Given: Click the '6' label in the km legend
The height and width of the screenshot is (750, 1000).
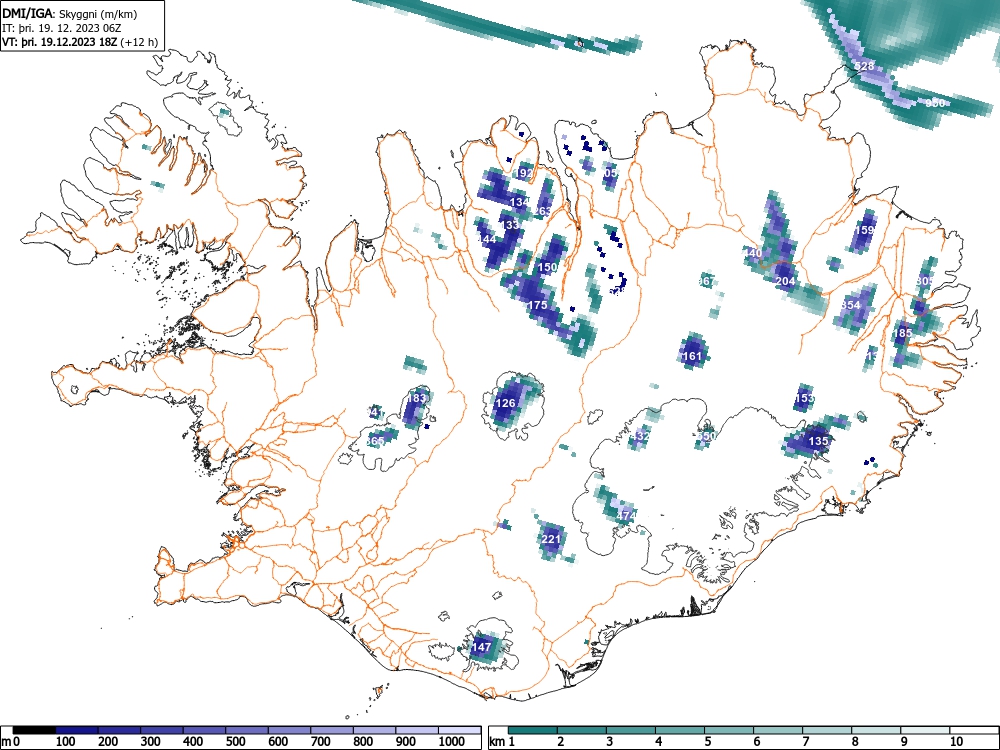Looking at the screenshot, I should point(756,742).
